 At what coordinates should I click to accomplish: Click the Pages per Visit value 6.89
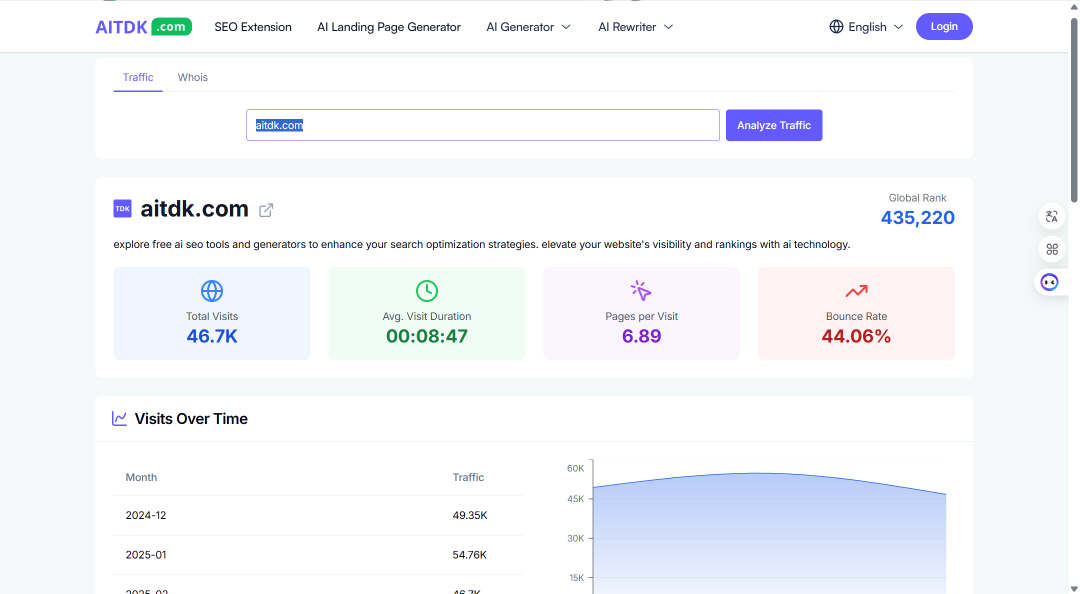641,336
